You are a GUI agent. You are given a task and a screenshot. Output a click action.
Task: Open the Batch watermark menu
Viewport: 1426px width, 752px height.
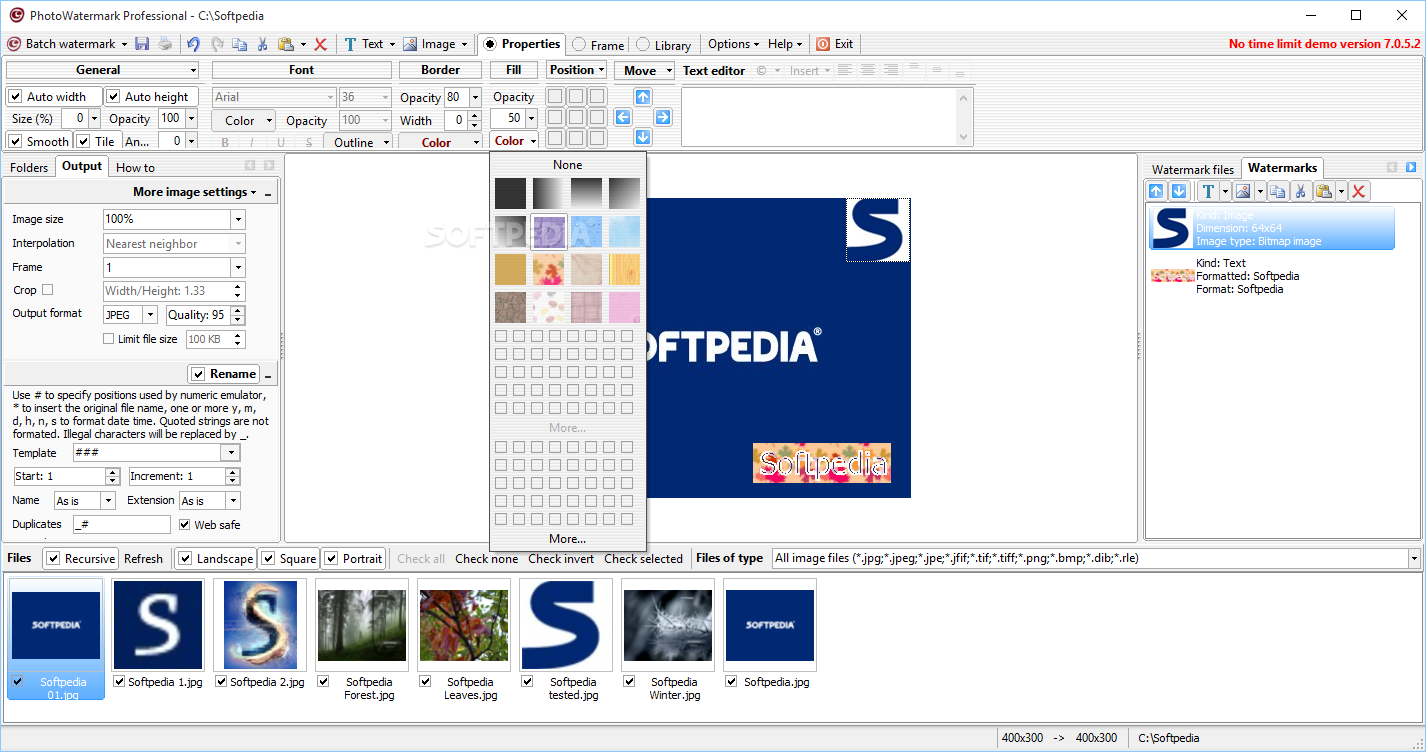69,44
